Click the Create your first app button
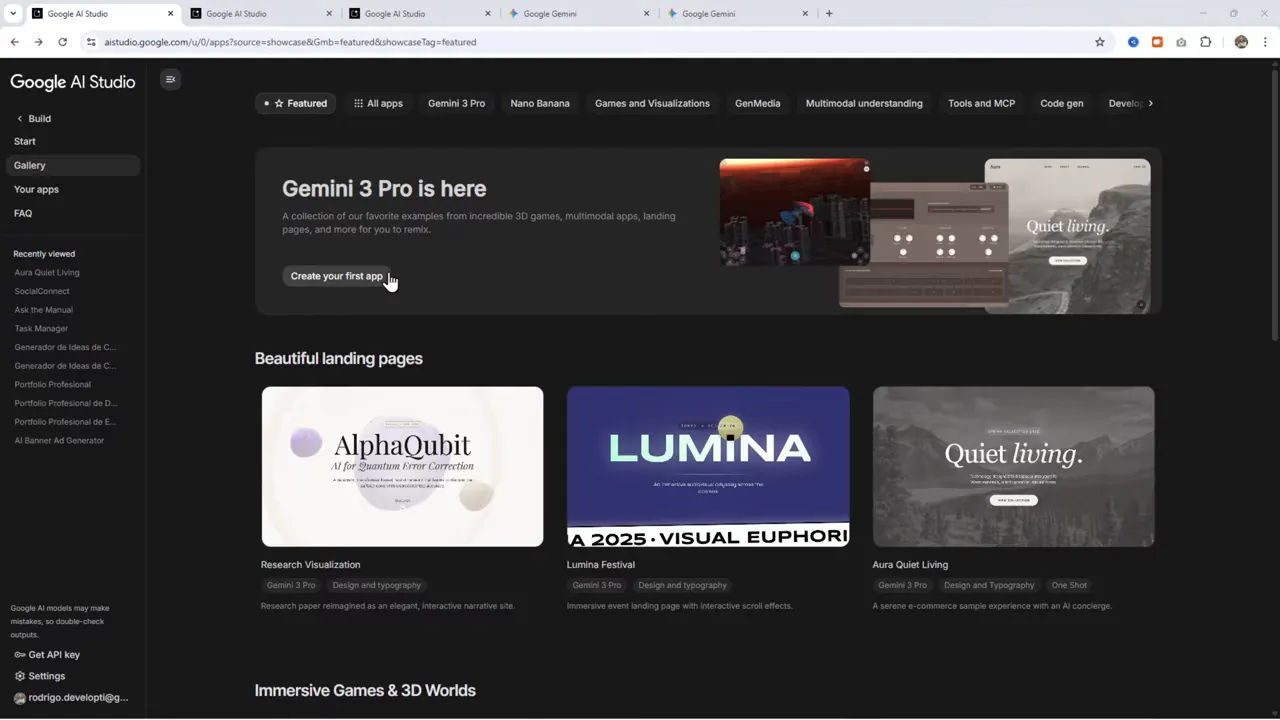Screen dimensions: 1280x720 click(336, 276)
